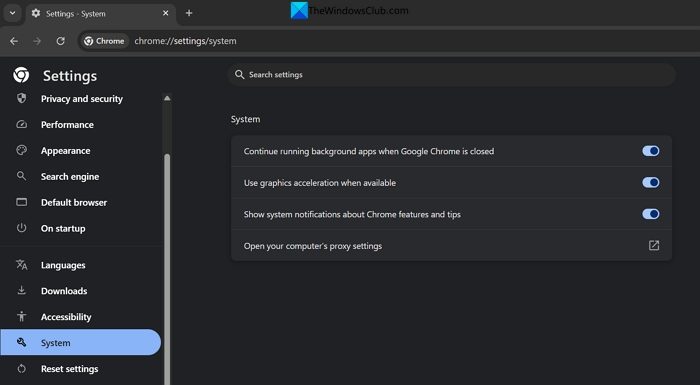The width and height of the screenshot is (700, 385).
Task: Open Accessibility settings
Action: coord(66,317)
